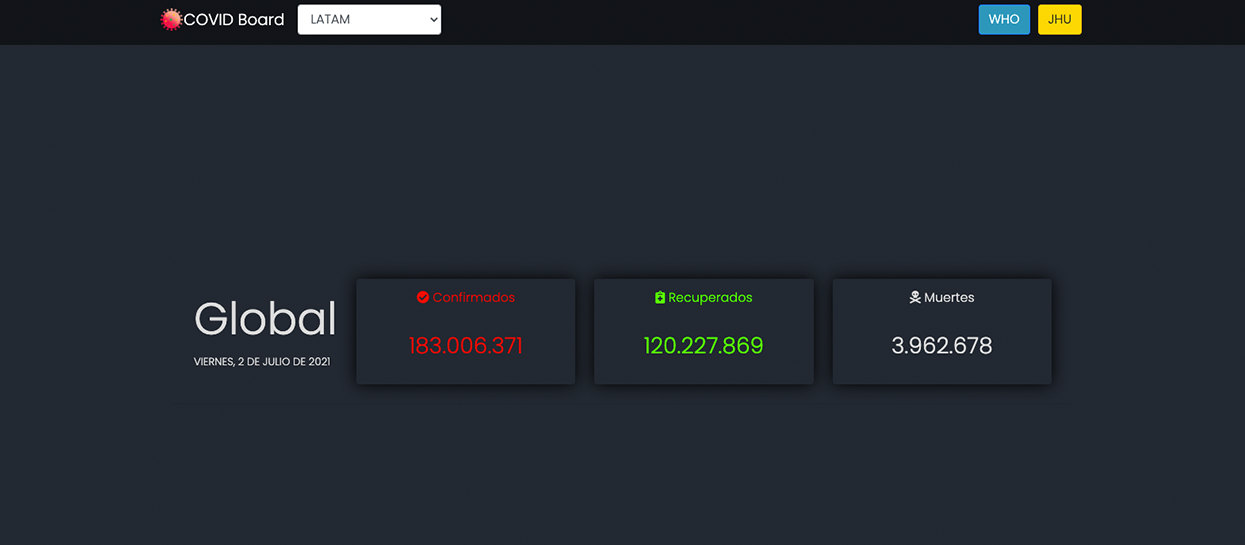Click the deaths count 3.962.678
The width and height of the screenshot is (1245, 545).
(941, 346)
